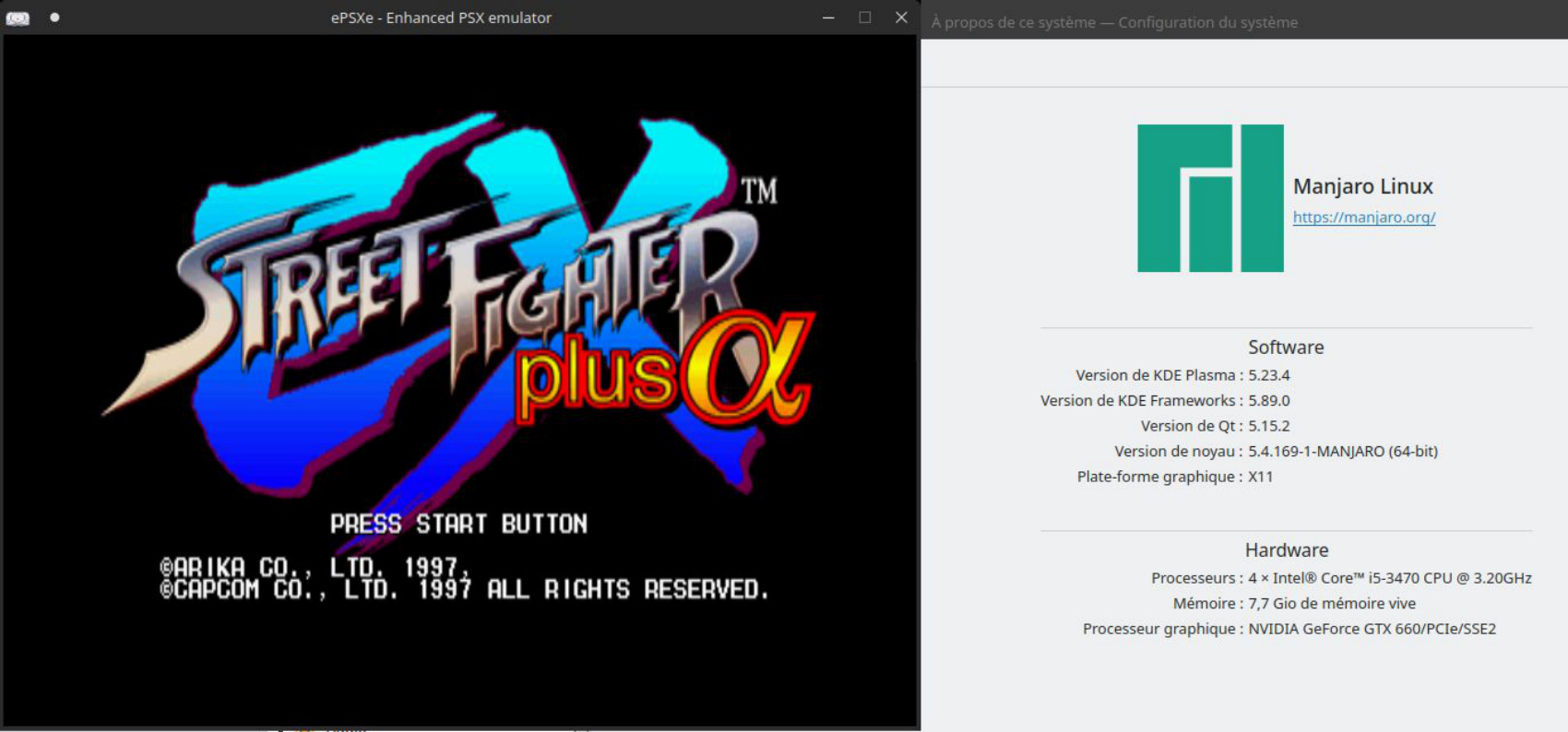Click "PRESS START BUTTON" in the game screen
The height and width of the screenshot is (732, 1568).
point(459,525)
